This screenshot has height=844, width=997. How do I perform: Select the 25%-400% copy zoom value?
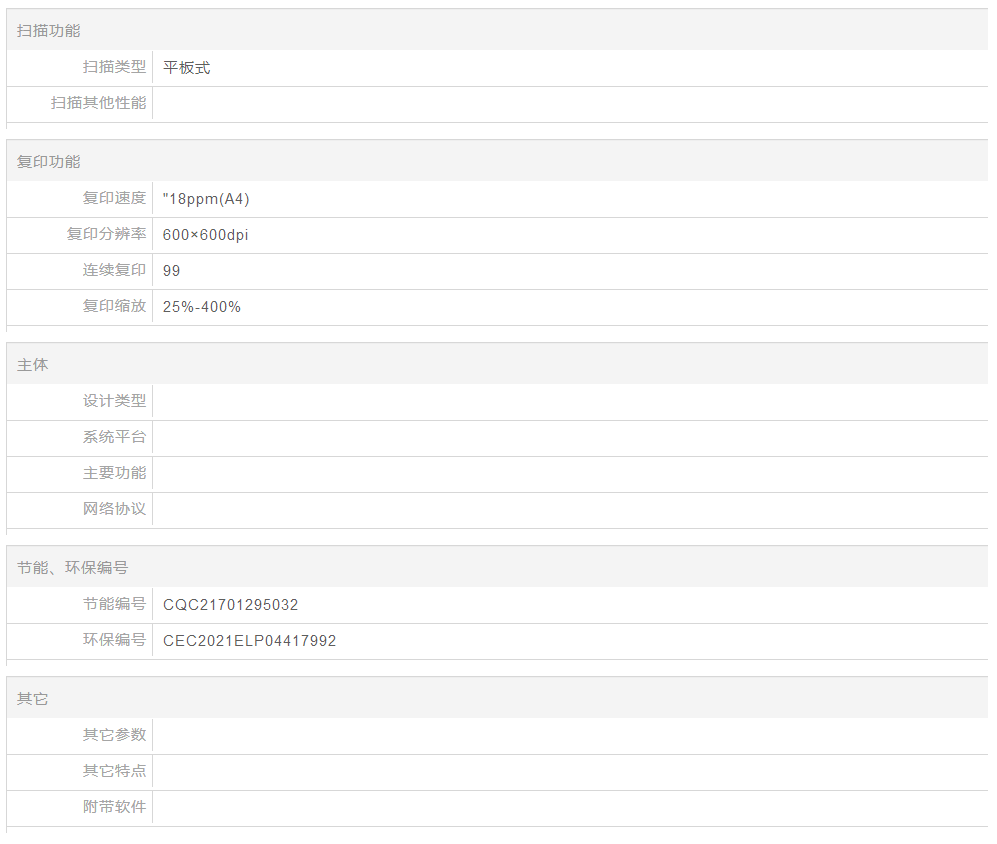point(202,307)
